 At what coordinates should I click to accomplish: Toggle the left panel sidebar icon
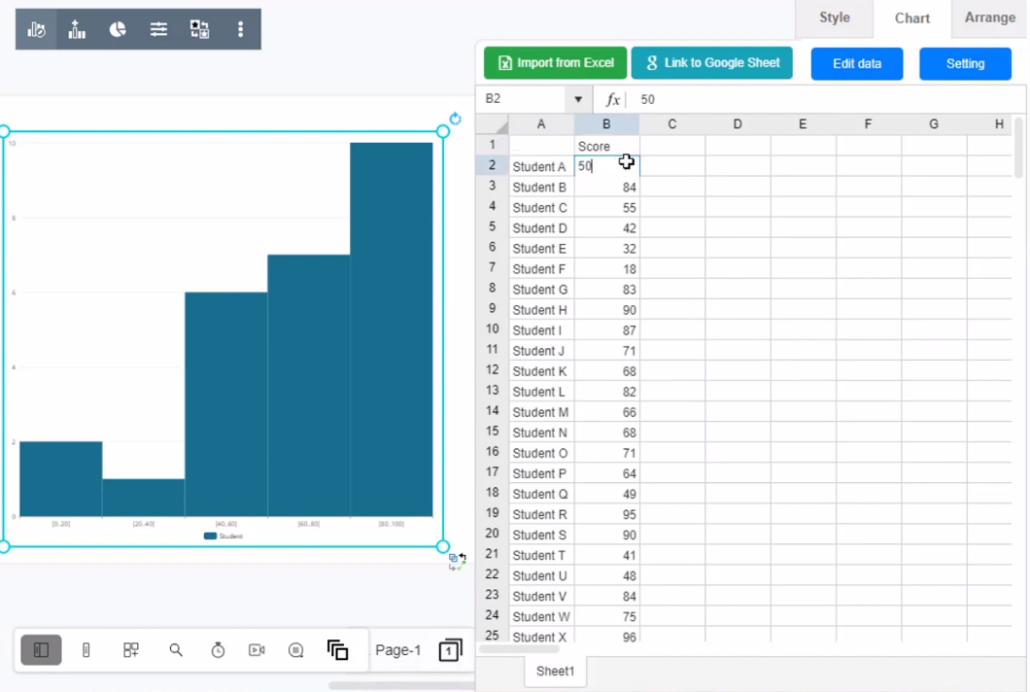point(40,650)
